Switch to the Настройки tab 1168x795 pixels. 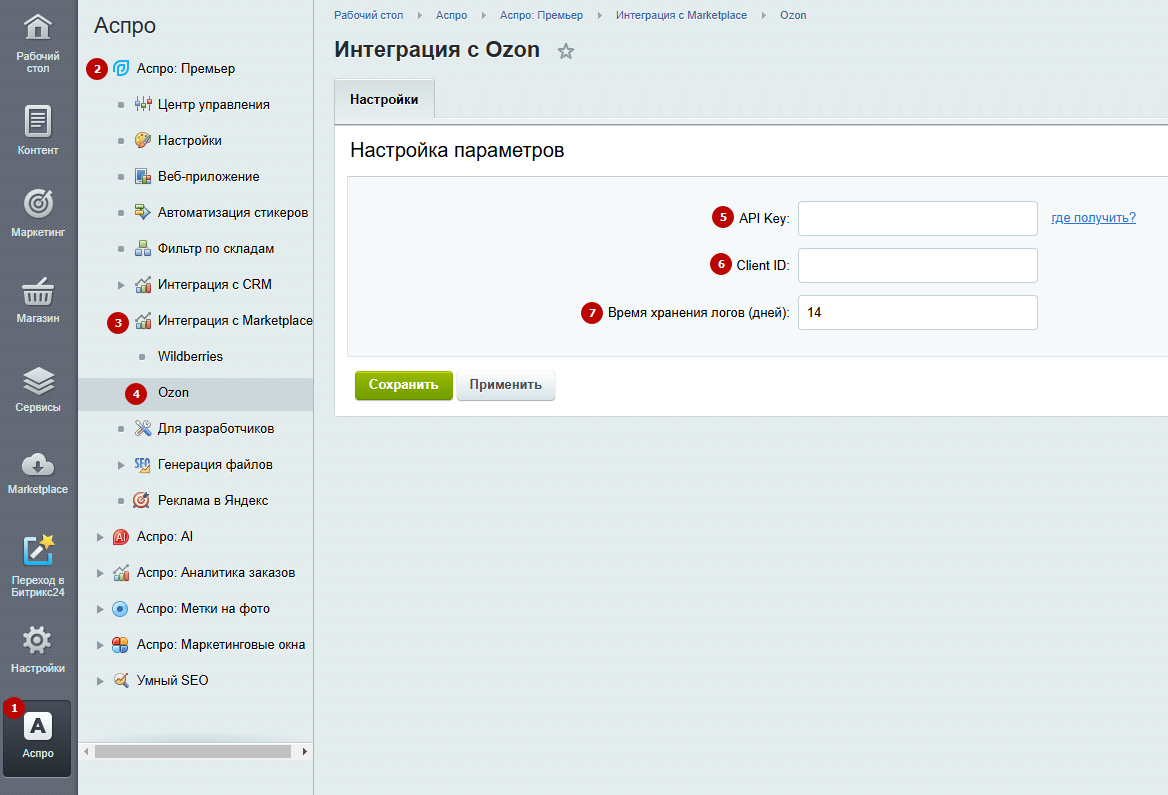pyautogui.click(x=384, y=99)
